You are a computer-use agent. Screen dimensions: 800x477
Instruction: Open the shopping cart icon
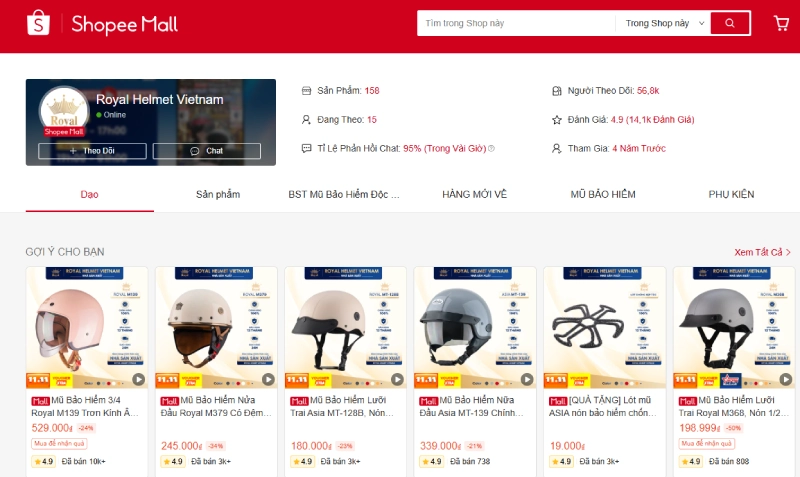(x=781, y=23)
